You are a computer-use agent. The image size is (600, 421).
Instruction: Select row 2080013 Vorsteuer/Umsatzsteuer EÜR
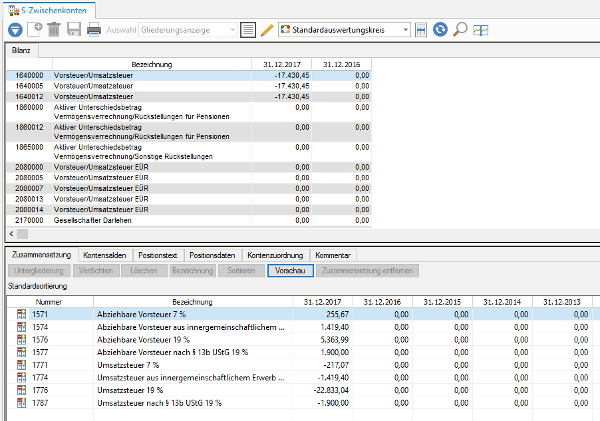click(189, 199)
